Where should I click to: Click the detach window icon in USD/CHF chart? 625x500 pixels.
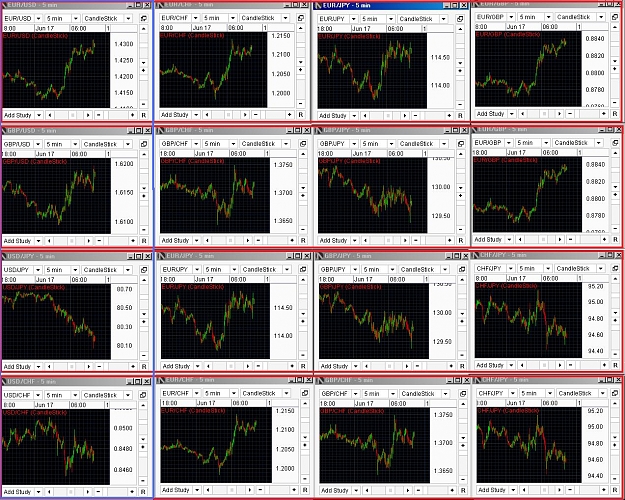(143, 395)
